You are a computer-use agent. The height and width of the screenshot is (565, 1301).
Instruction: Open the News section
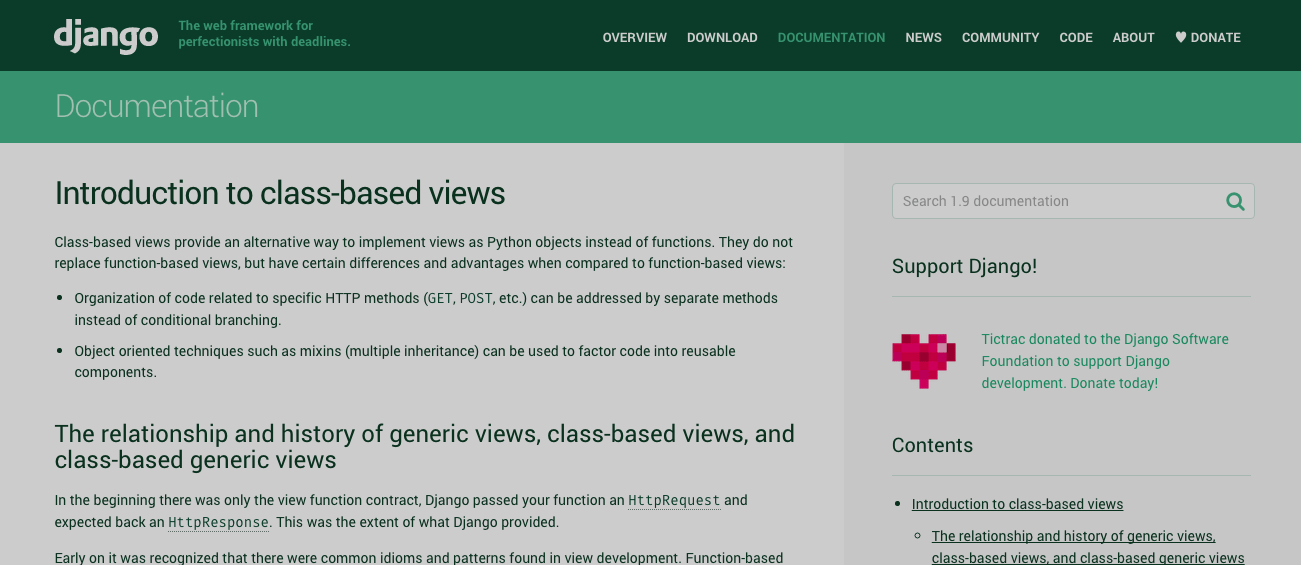pos(923,37)
